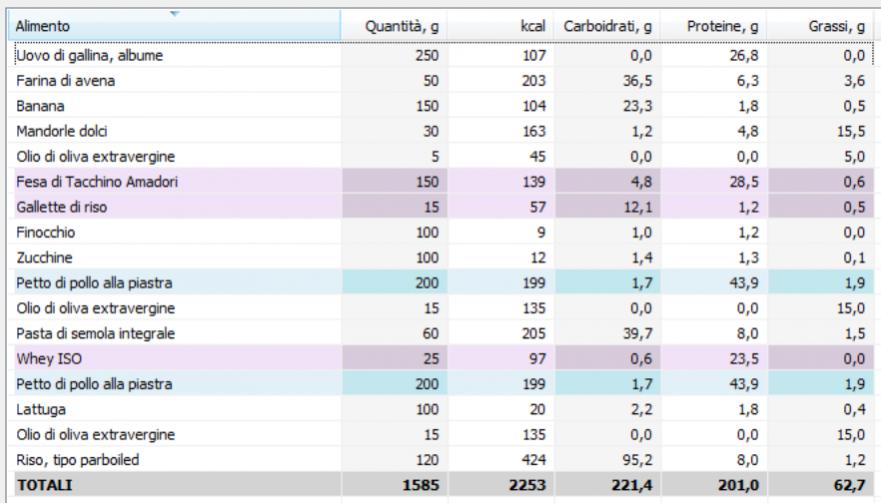Click the Grassi, g column header
This screenshot has height=503, width=881.
click(x=837, y=27)
